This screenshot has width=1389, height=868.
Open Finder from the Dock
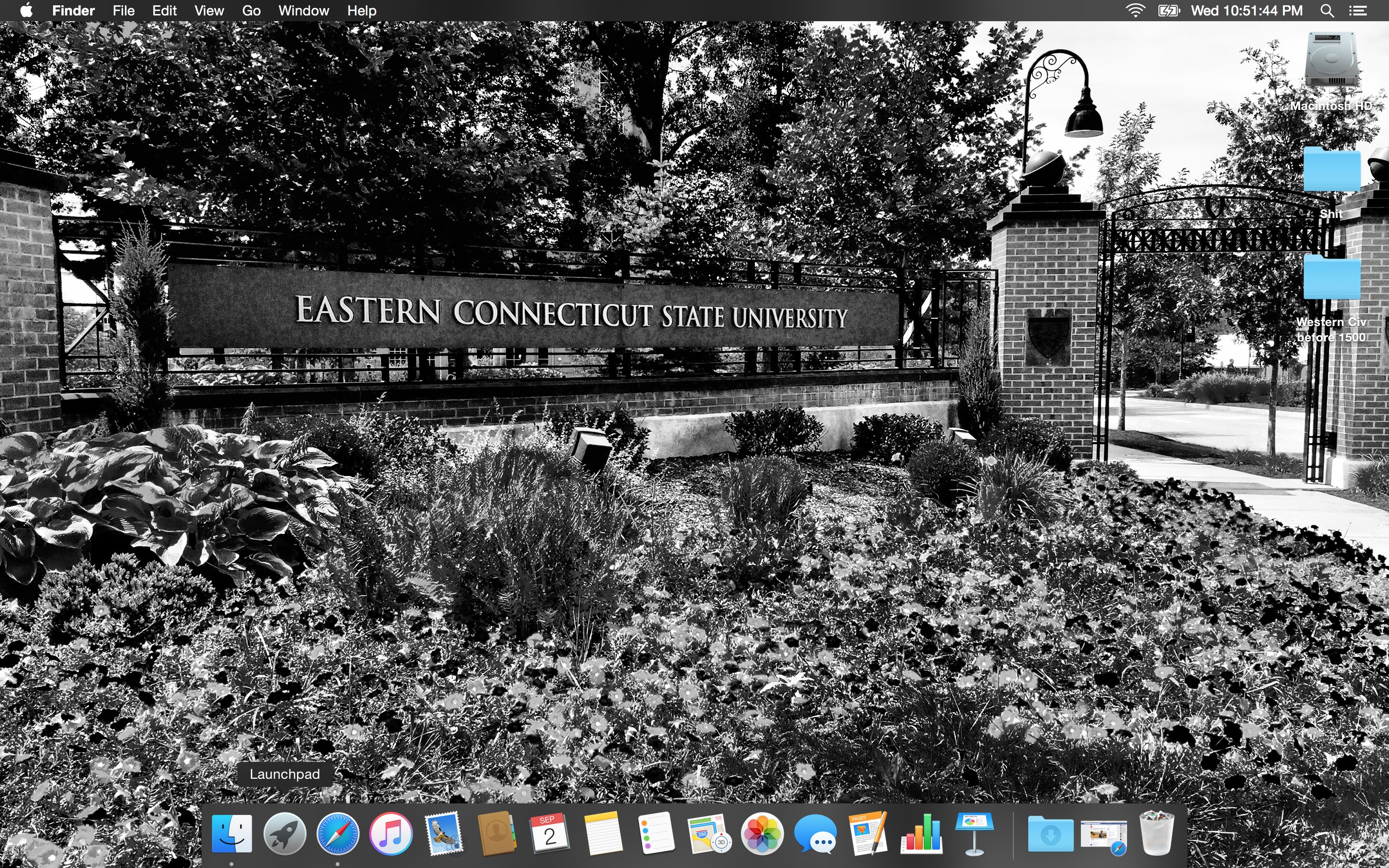[232, 834]
